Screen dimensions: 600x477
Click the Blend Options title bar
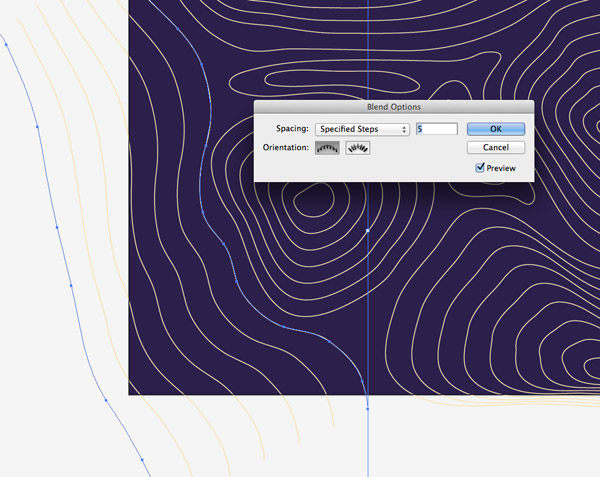(393, 106)
